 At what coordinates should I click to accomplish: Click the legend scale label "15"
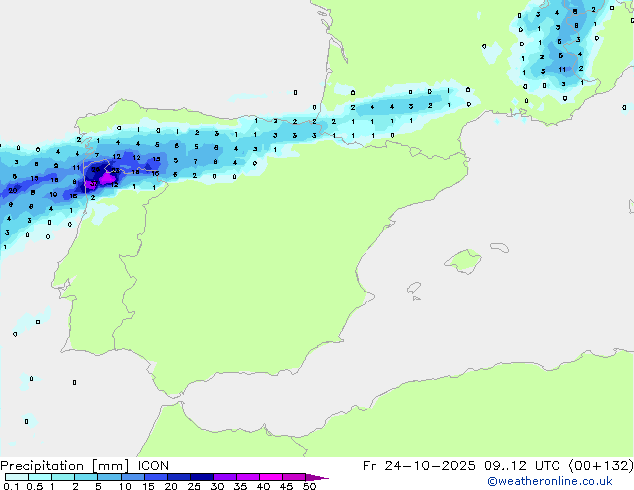[x=148, y=486]
